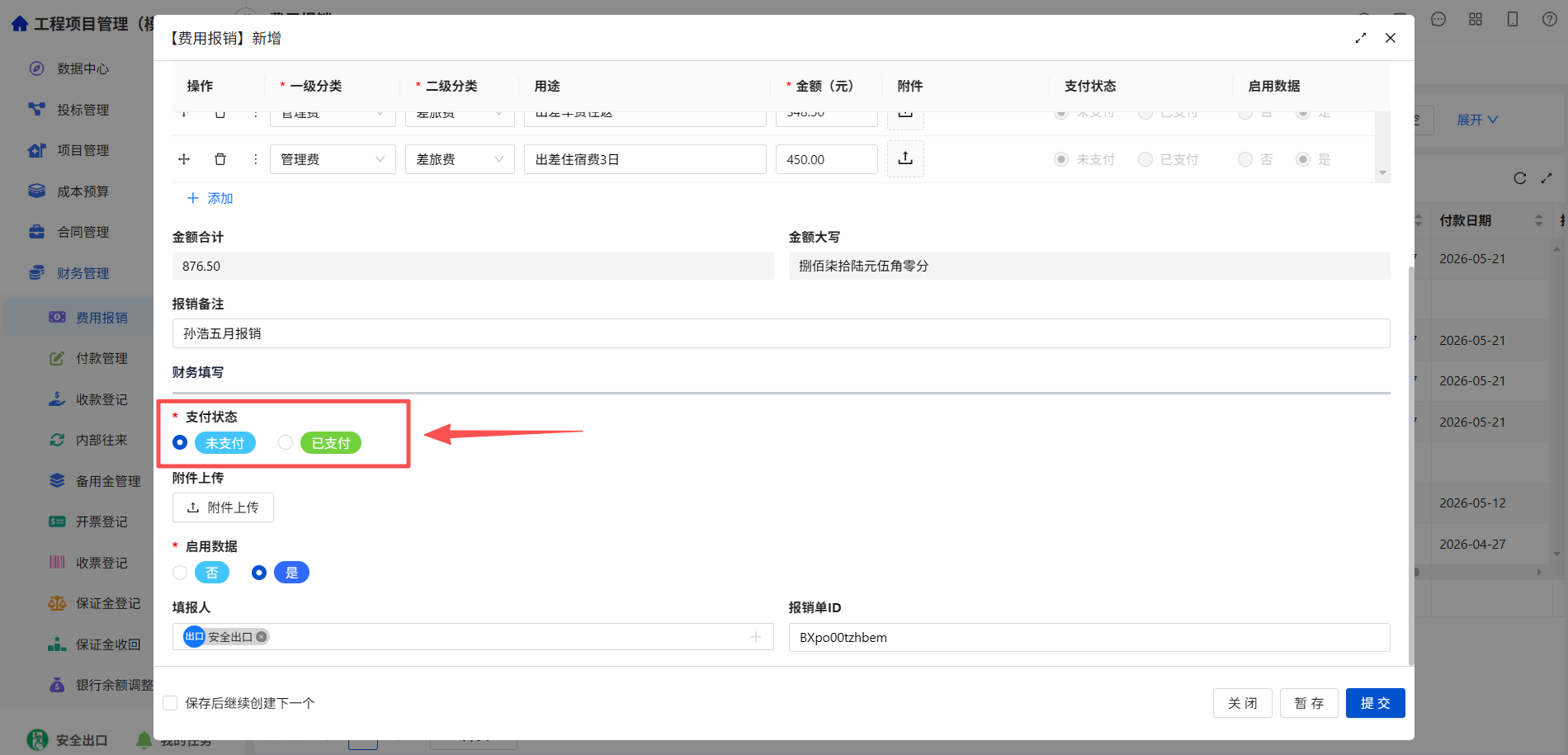Screen dimensions: 1568x755
Task: Select 未支付 in 财务填写 支付状态
Action: point(180,442)
